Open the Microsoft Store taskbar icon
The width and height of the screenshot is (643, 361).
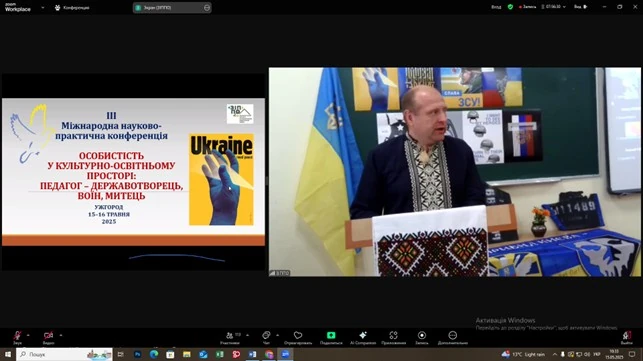[170, 354]
